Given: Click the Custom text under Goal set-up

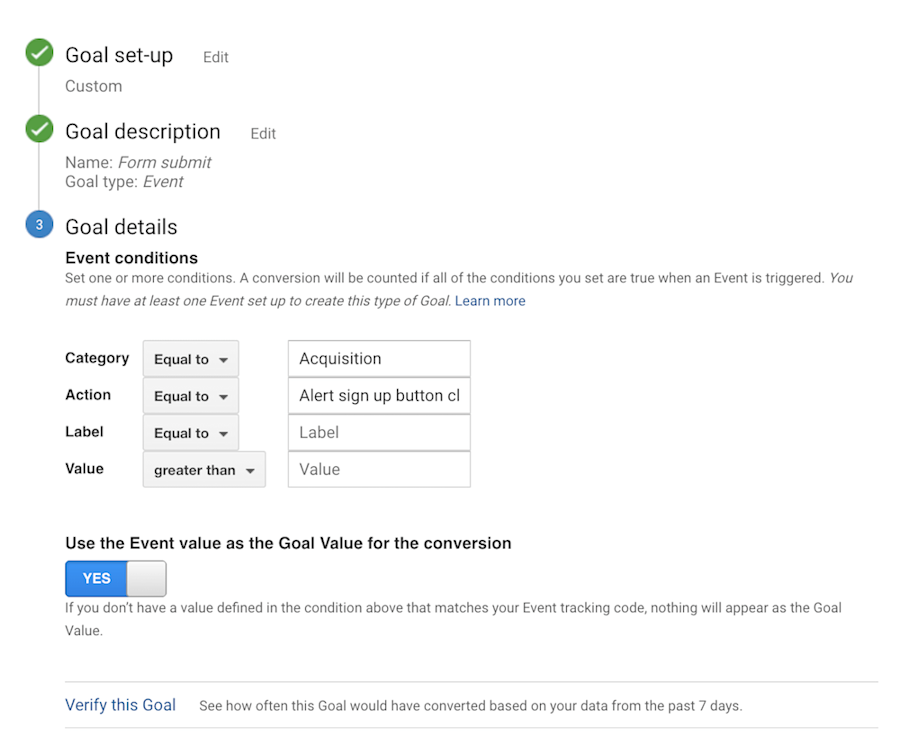Looking at the screenshot, I should point(94,86).
